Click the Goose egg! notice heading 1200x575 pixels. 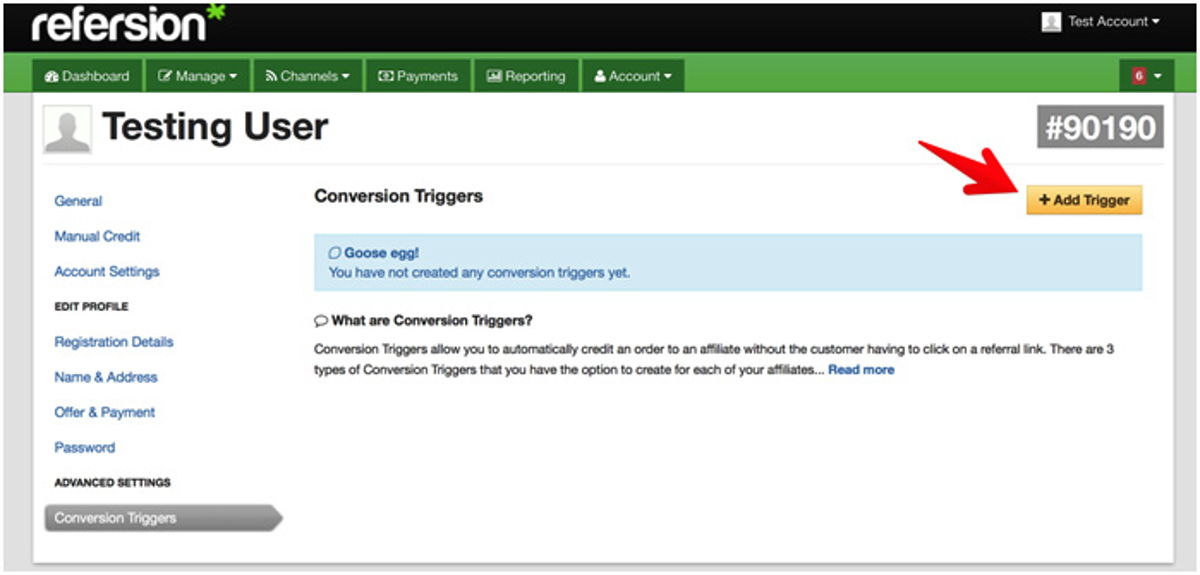(381, 253)
